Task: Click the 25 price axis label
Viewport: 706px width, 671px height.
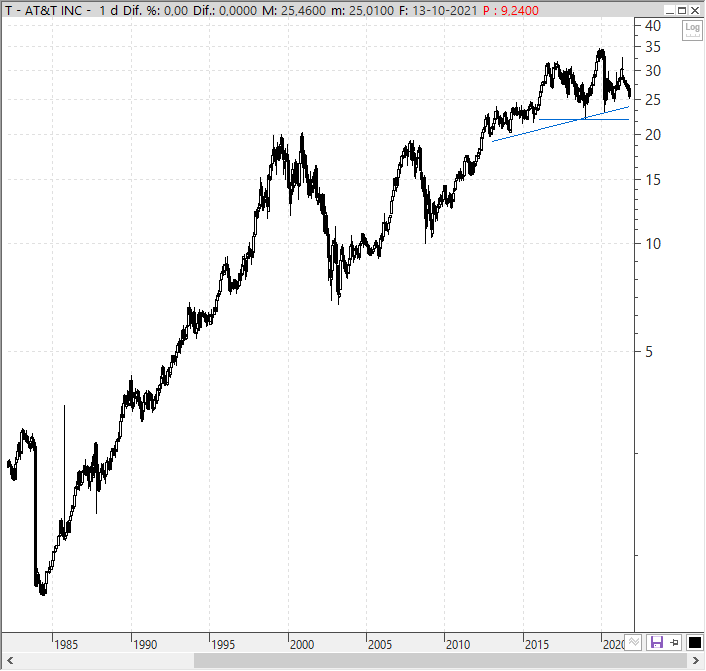Action: coord(653,100)
